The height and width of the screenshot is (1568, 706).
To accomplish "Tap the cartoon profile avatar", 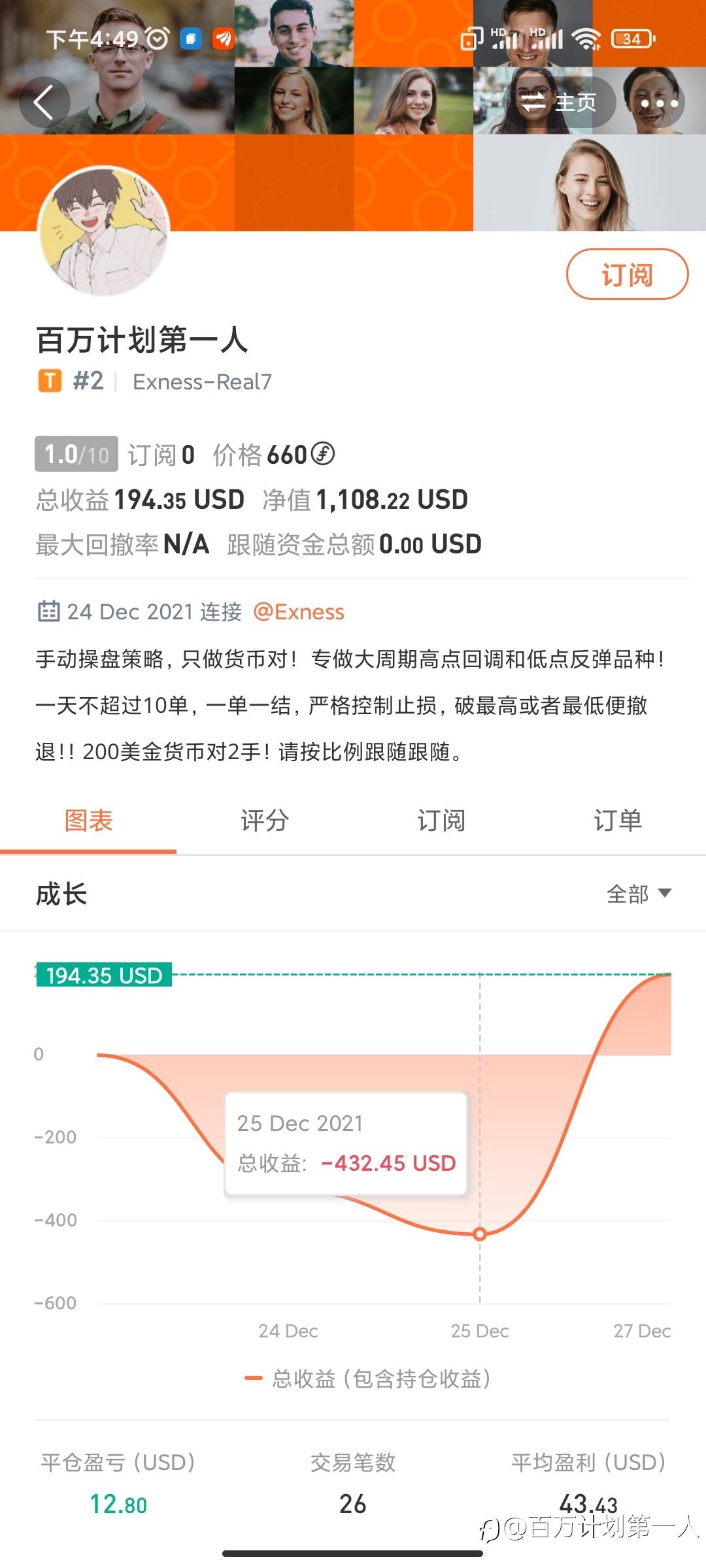I will [105, 231].
